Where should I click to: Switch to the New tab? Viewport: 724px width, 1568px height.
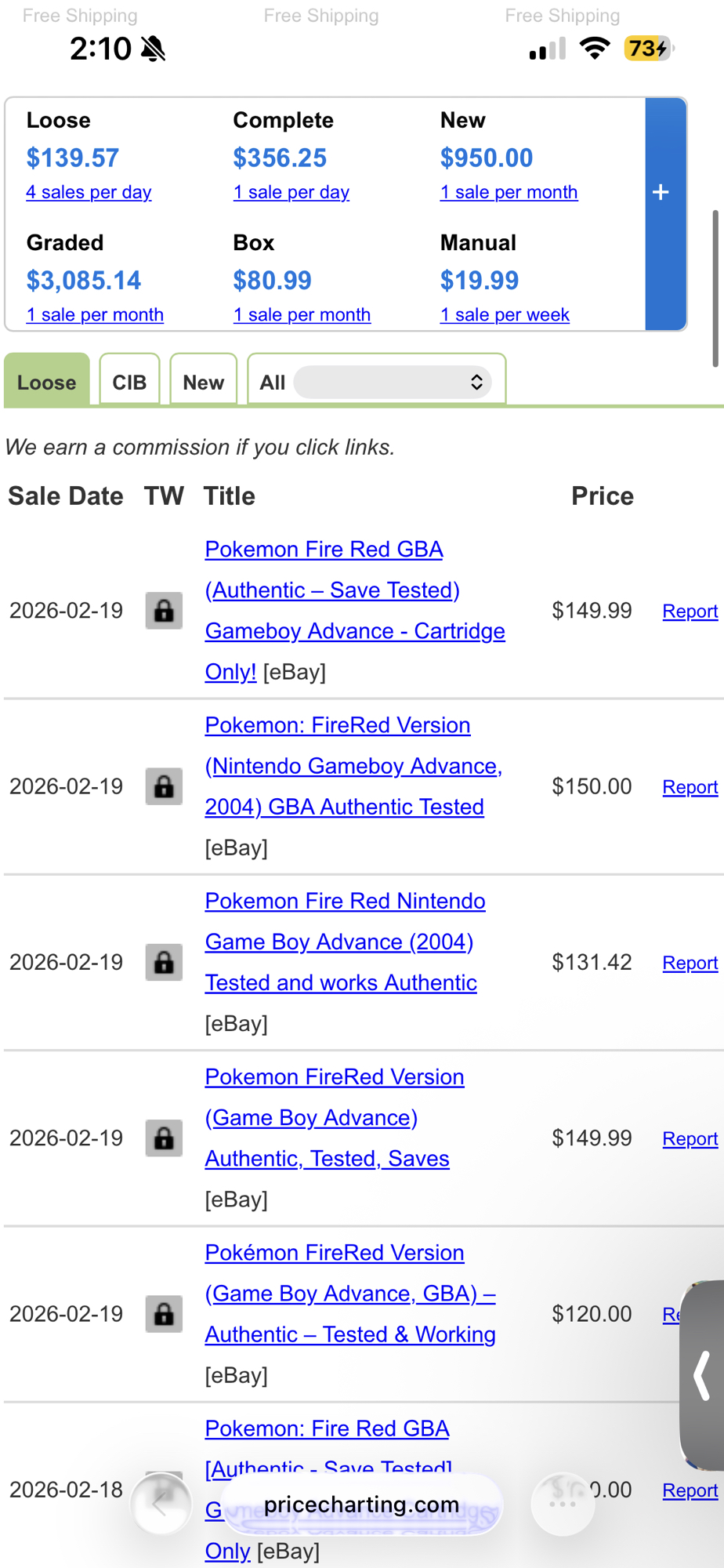[203, 383]
